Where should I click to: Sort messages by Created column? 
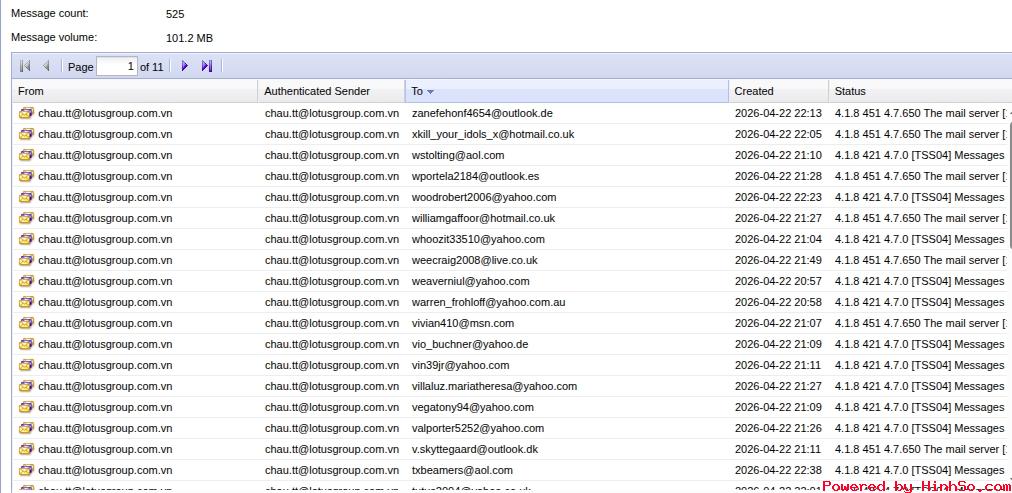754,91
